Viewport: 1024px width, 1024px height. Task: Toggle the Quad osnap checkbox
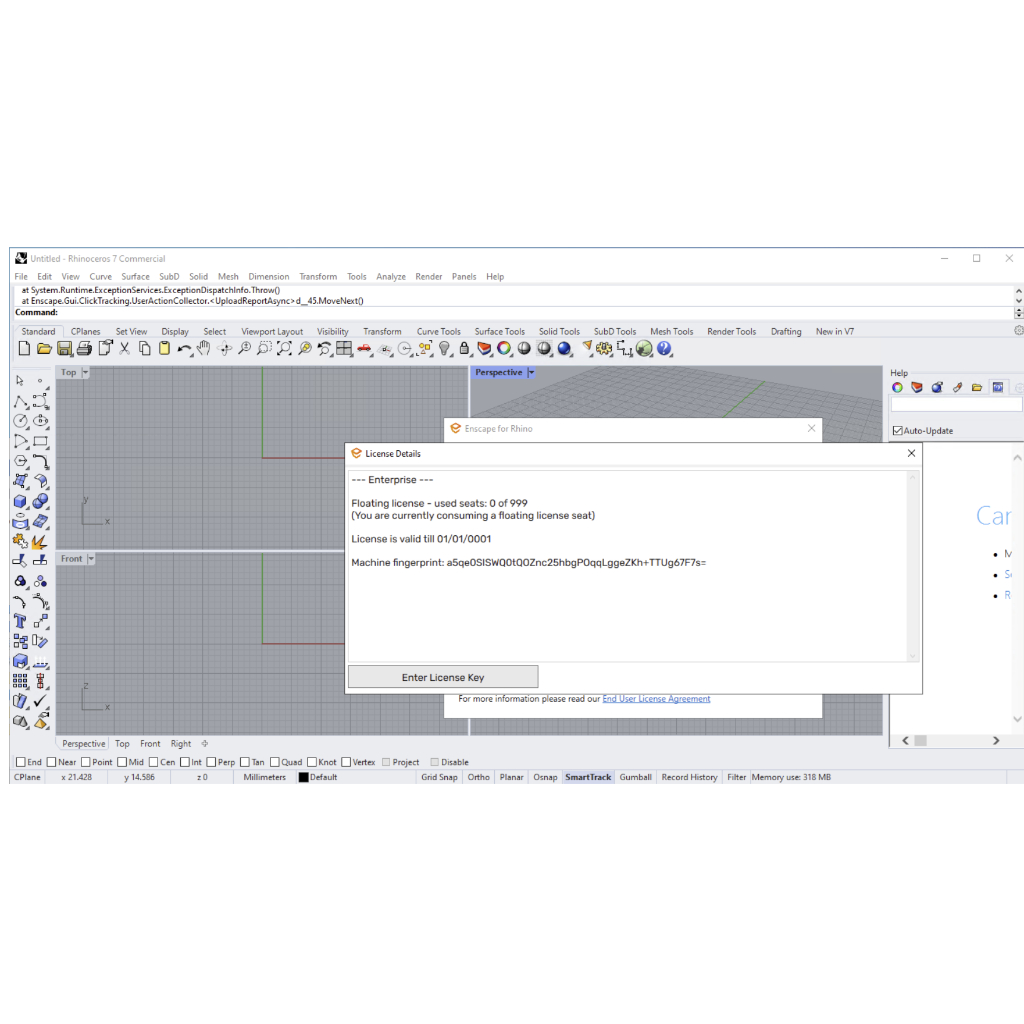coord(274,762)
